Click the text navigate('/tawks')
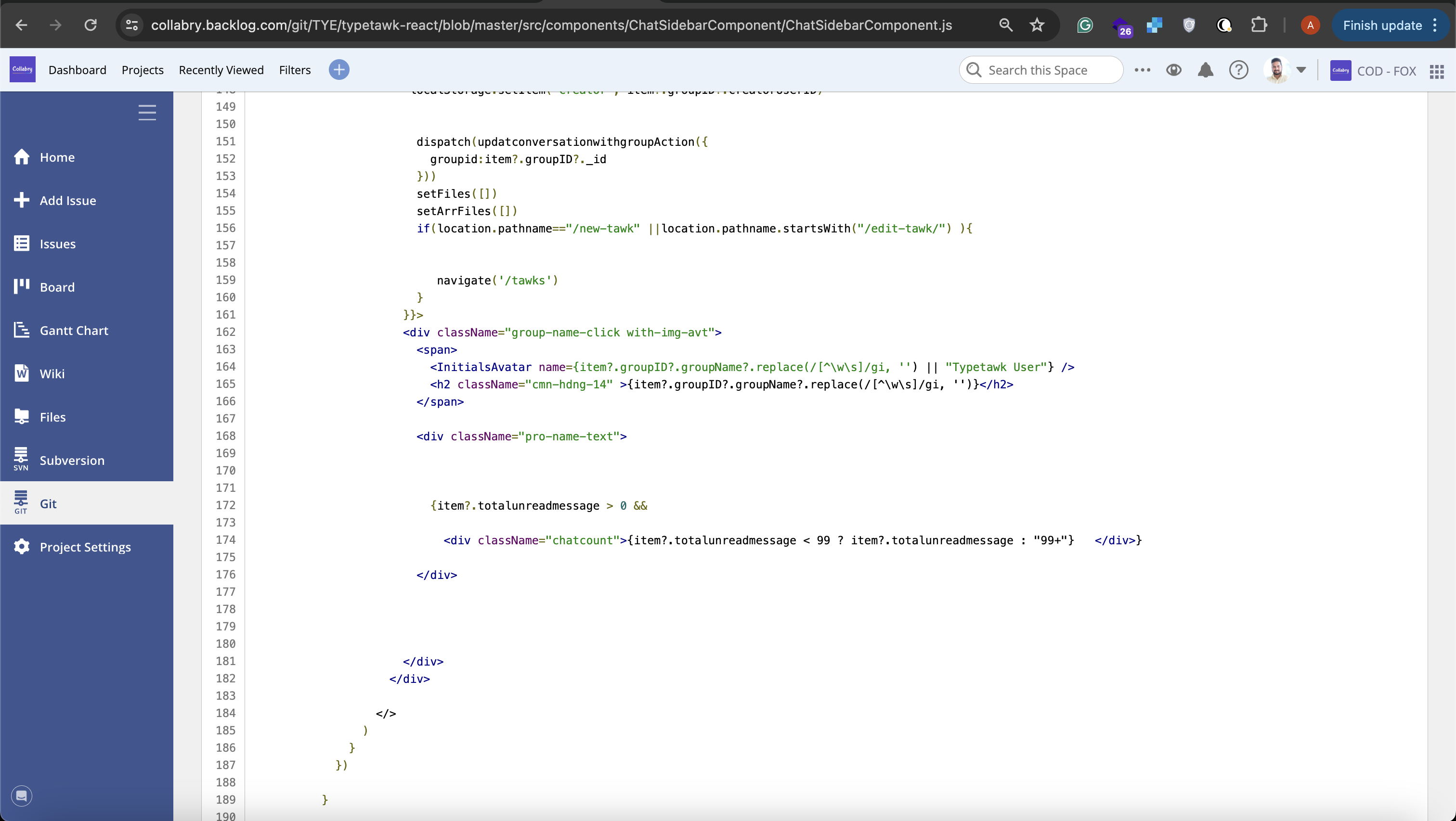Image resolution: width=1456 pixels, height=821 pixels. tap(497, 280)
